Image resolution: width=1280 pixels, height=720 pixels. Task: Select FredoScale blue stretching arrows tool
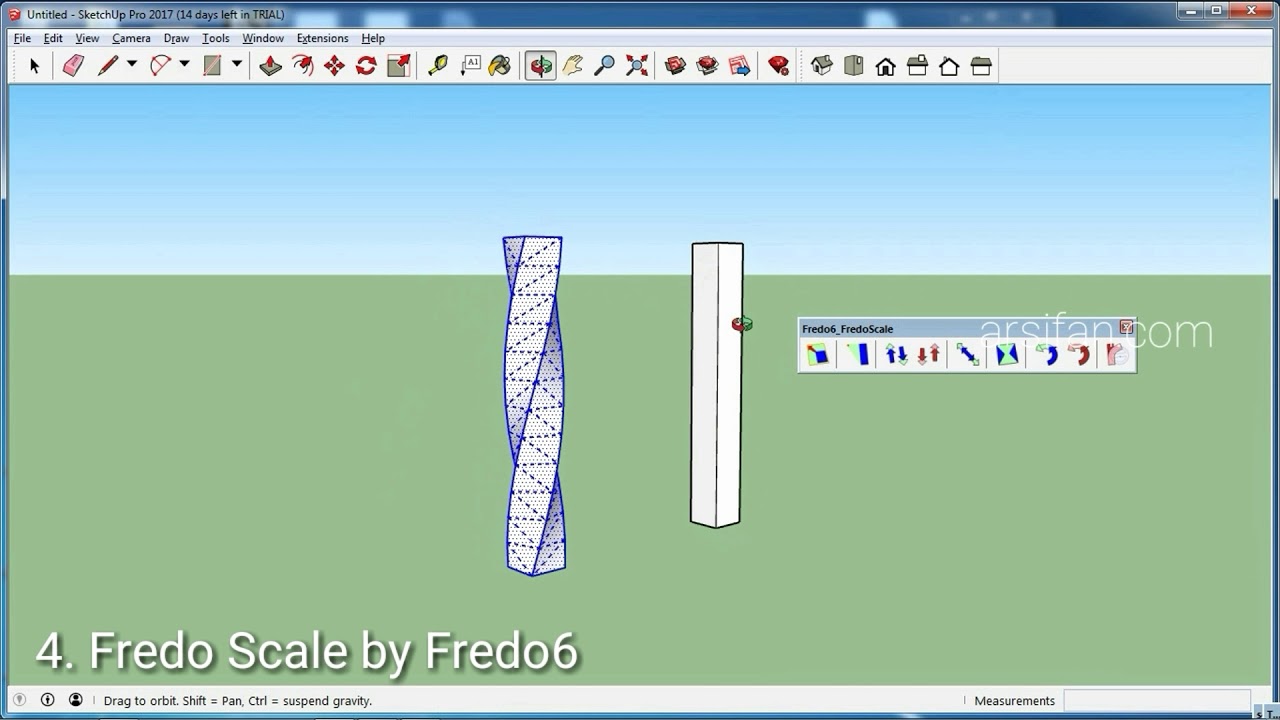coord(896,354)
